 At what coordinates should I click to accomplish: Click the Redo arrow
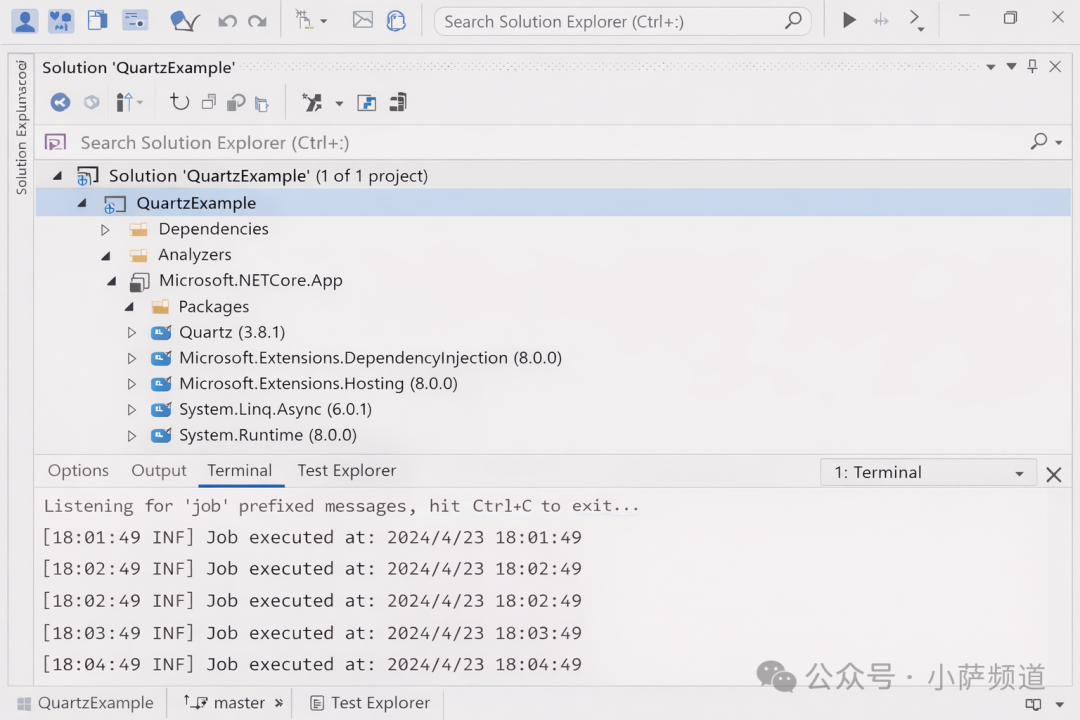(x=257, y=21)
